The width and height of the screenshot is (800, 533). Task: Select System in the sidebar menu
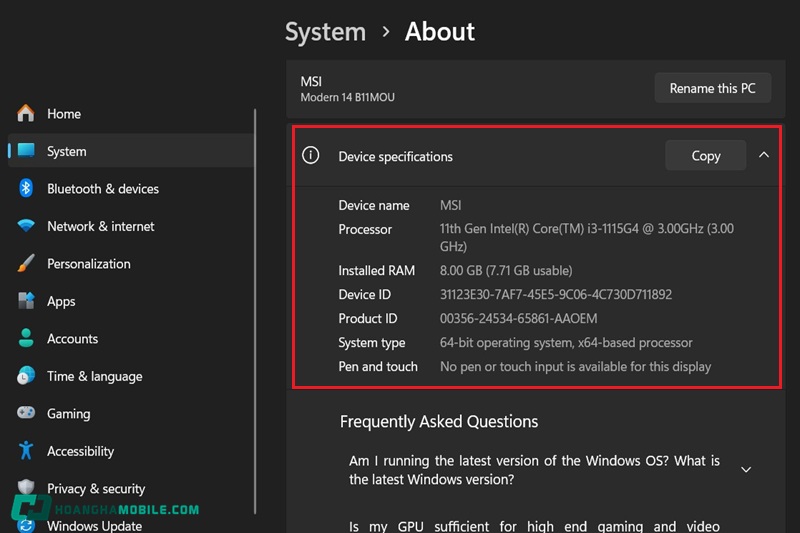coord(67,151)
